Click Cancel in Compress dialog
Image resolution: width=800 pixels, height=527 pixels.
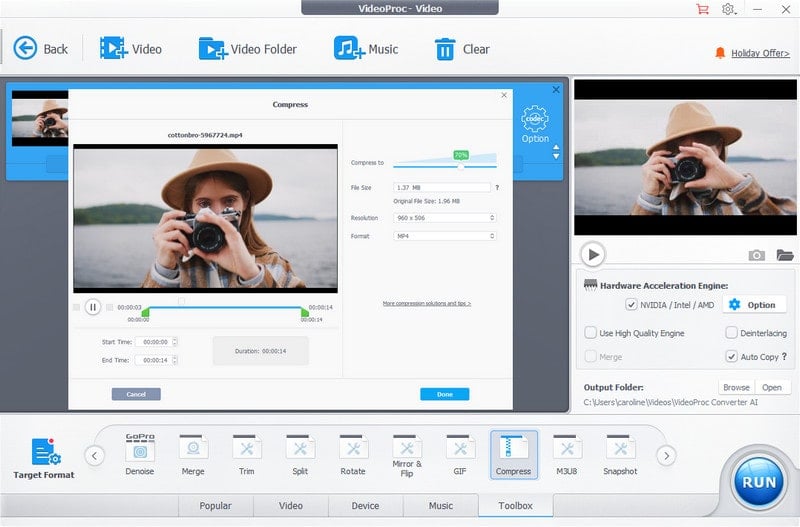pyautogui.click(x=136, y=394)
